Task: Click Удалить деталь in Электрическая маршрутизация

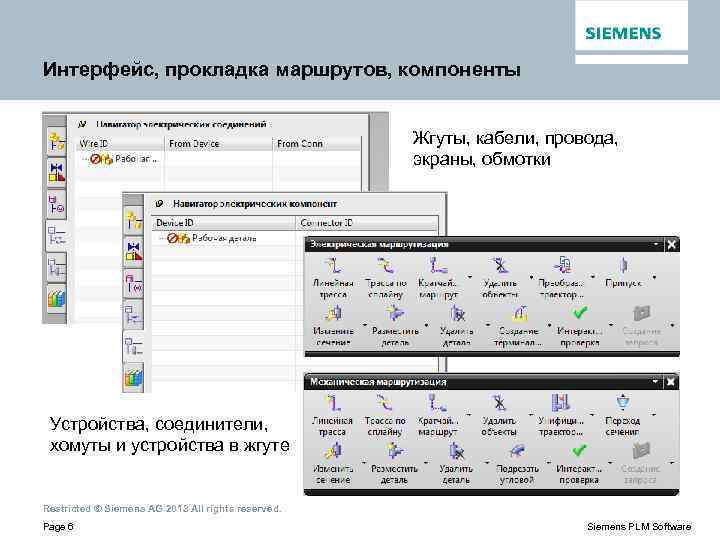Action: pyautogui.click(x=456, y=326)
